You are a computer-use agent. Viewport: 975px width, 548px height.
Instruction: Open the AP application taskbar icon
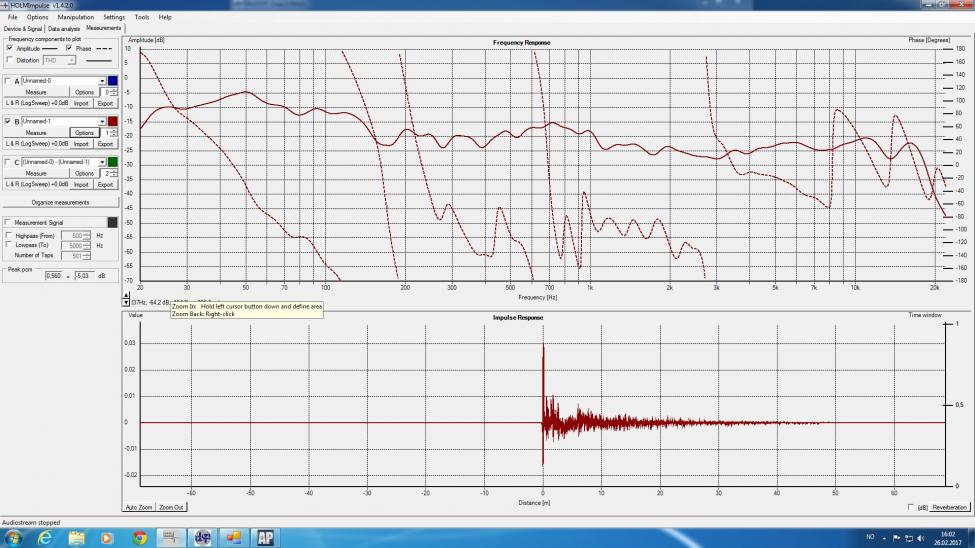click(x=266, y=537)
